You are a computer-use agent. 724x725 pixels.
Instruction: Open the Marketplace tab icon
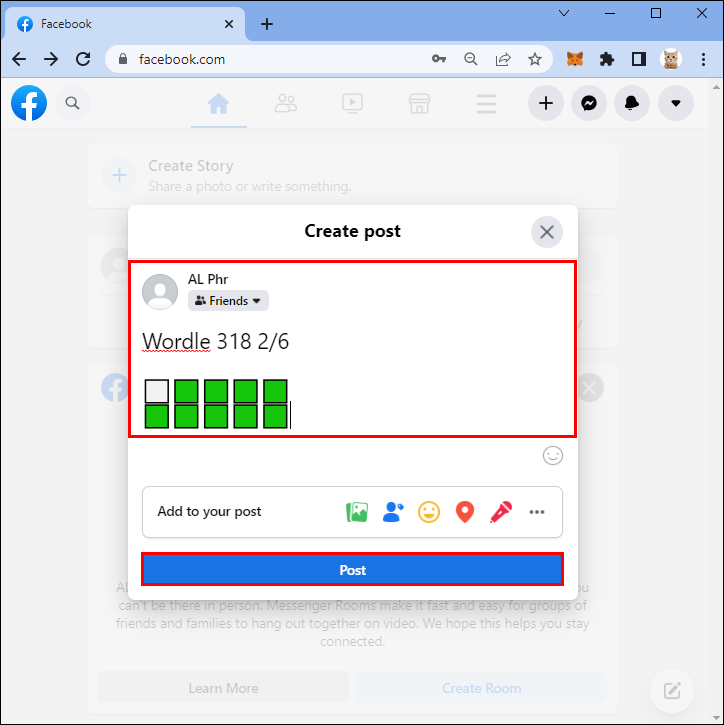[419, 103]
